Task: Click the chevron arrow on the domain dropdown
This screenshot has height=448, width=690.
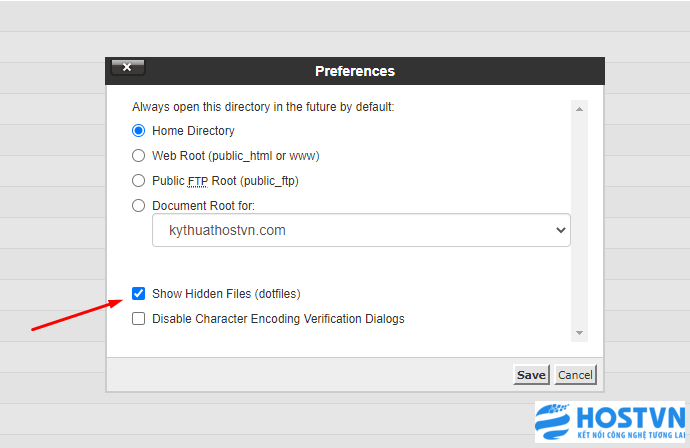Action: pos(561,230)
